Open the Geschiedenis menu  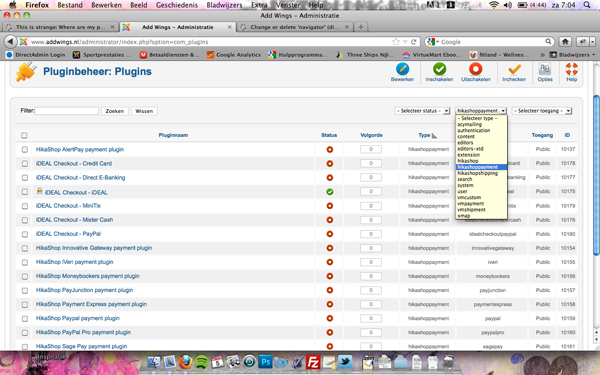pos(177,5)
